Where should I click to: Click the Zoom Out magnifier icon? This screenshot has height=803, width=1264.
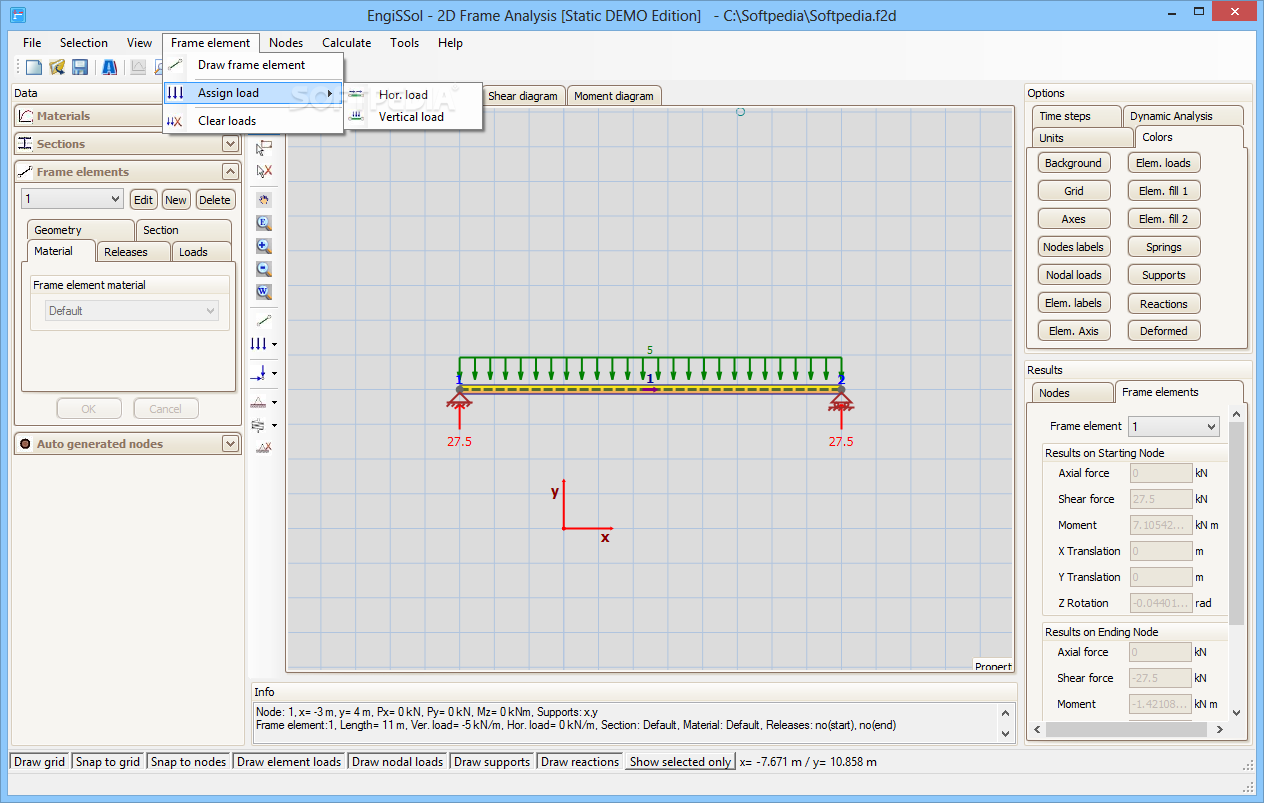[x=264, y=269]
